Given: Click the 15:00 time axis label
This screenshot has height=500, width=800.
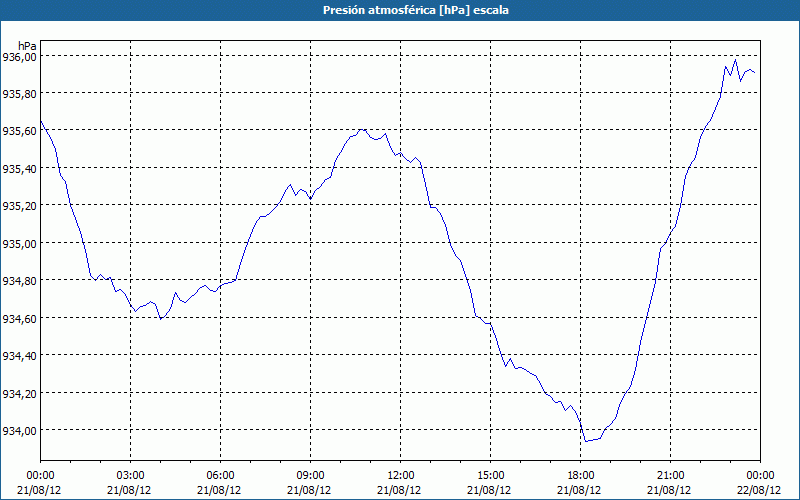Looking at the screenshot, I should click(x=491, y=476).
